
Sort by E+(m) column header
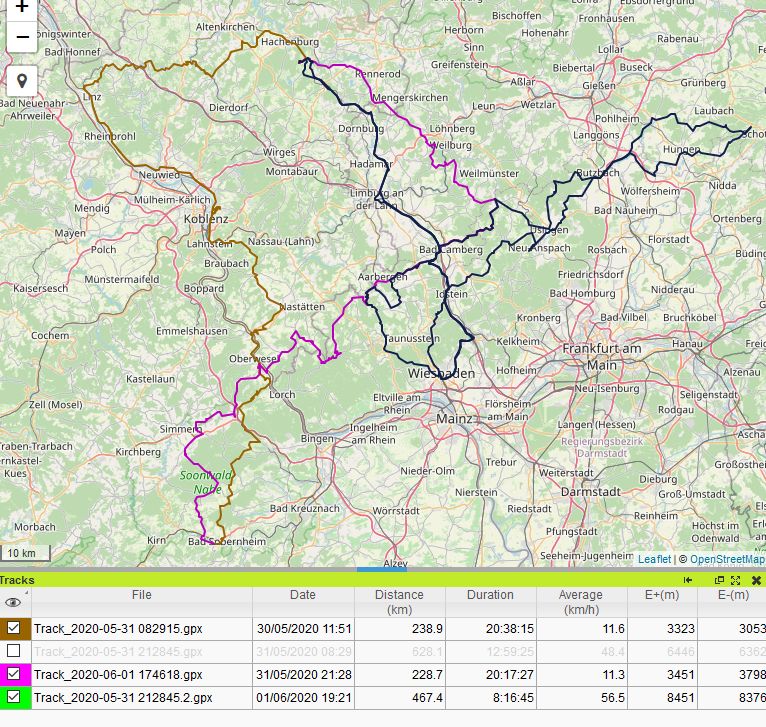pyautogui.click(x=662, y=602)
